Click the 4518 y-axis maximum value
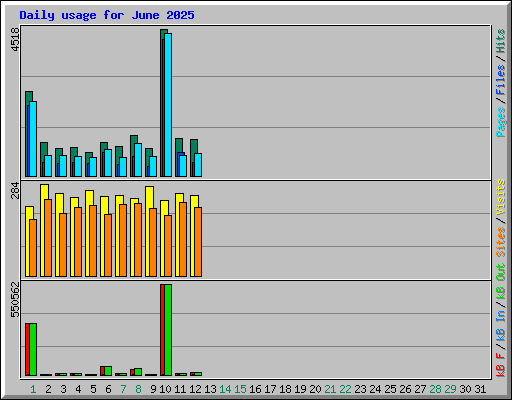This screenshot has width=512, height=400. 15,39
